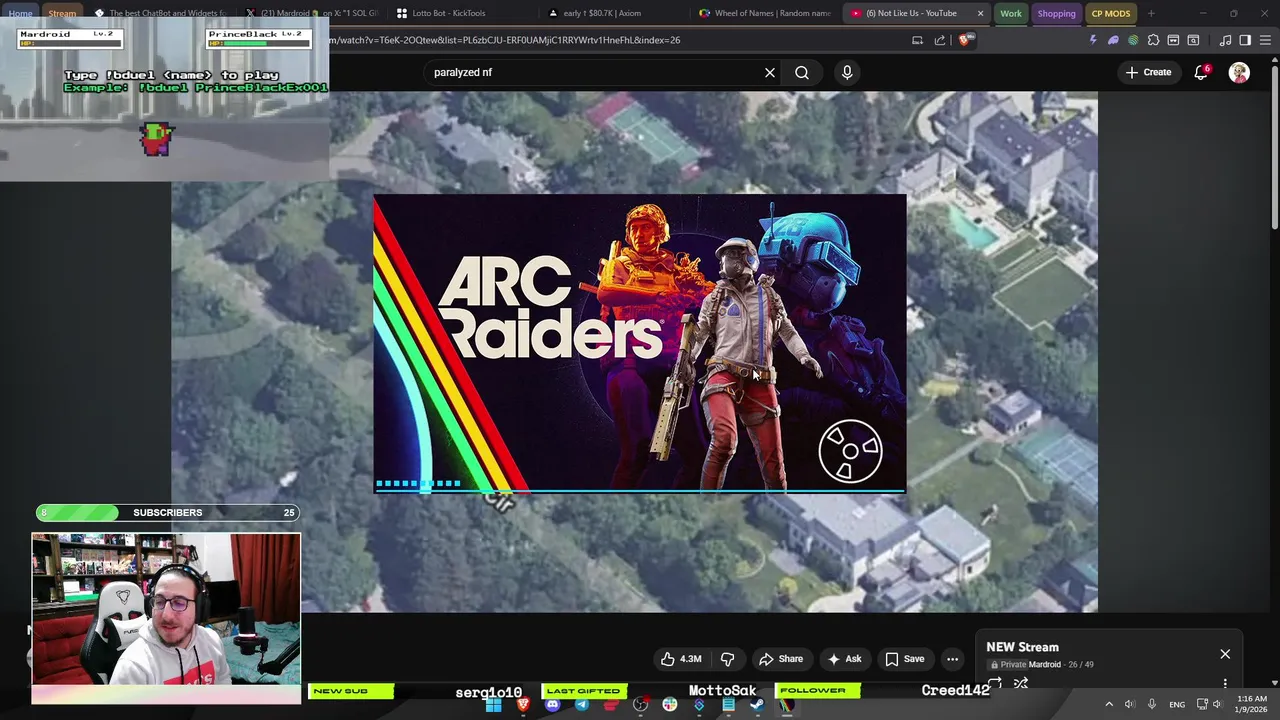The width and height of the screenshot is (1280, 720).
Task: Open the music note playlist icon in toolbar
Action: 1226,40
